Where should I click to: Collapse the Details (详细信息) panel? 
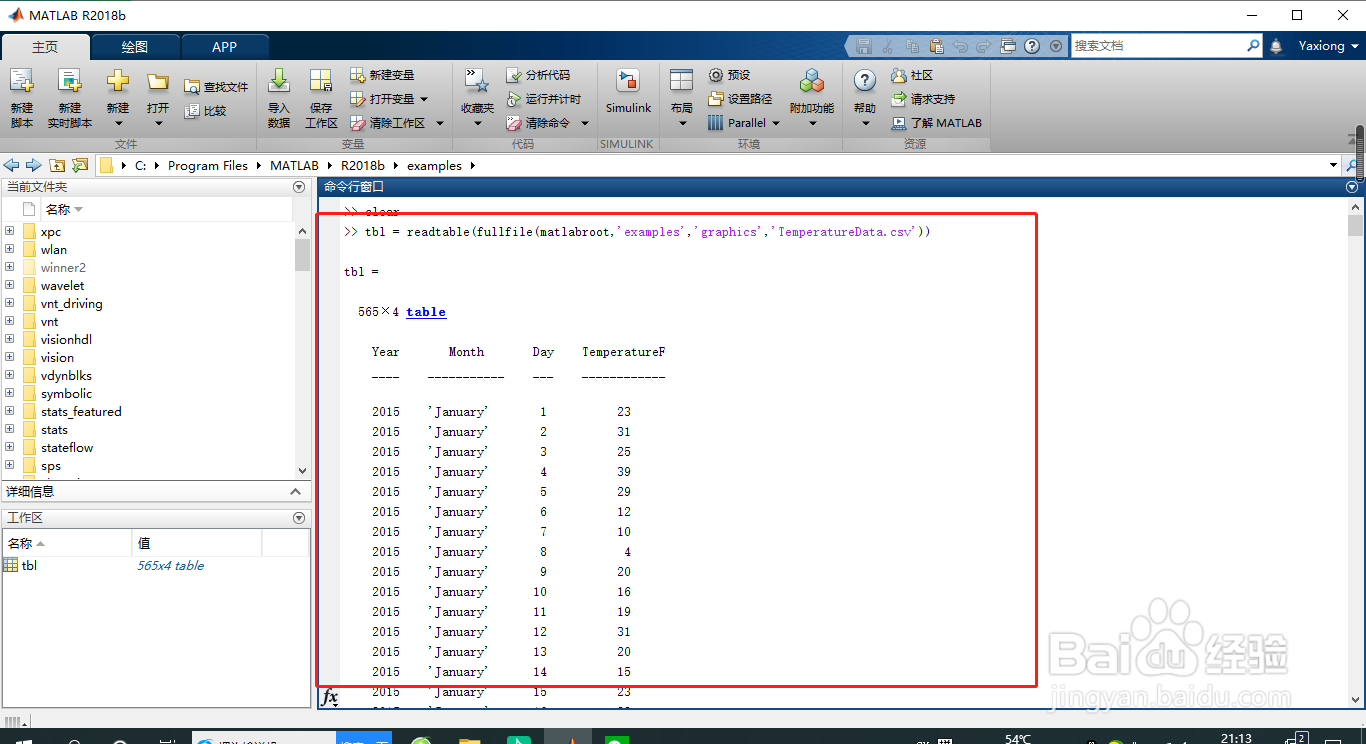coord(295,491)
